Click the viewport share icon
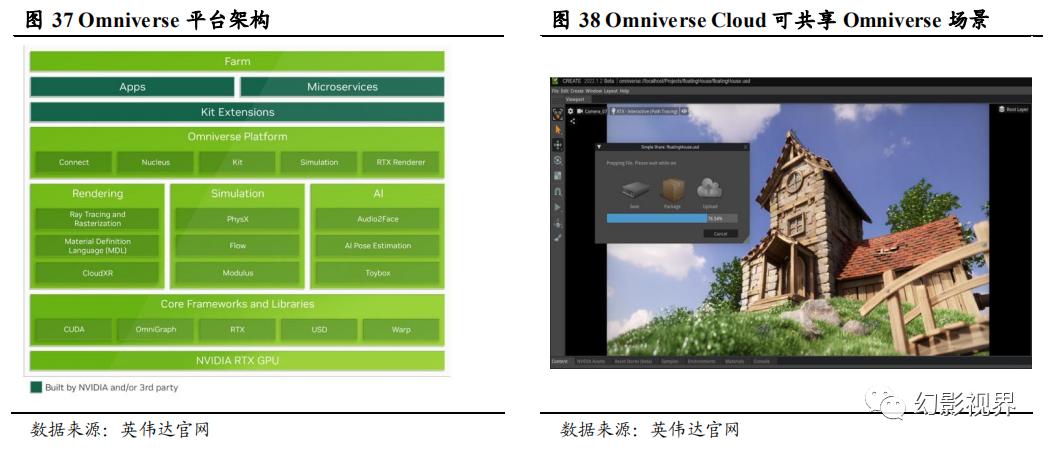Screen dimensions: 1051x451 [572, 121]
